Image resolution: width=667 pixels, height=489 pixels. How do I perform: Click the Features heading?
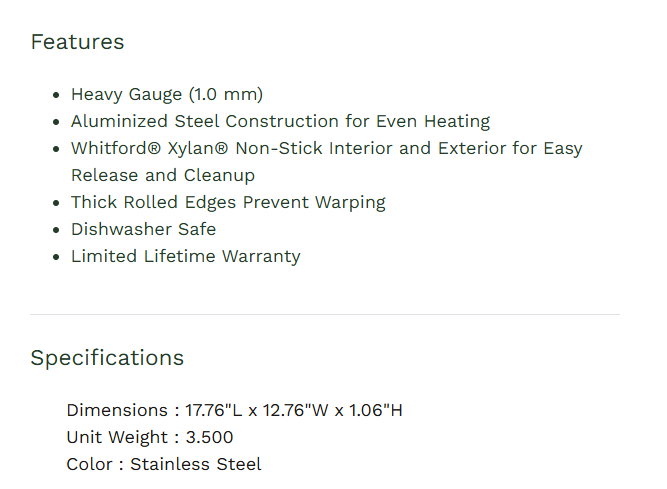77,42
